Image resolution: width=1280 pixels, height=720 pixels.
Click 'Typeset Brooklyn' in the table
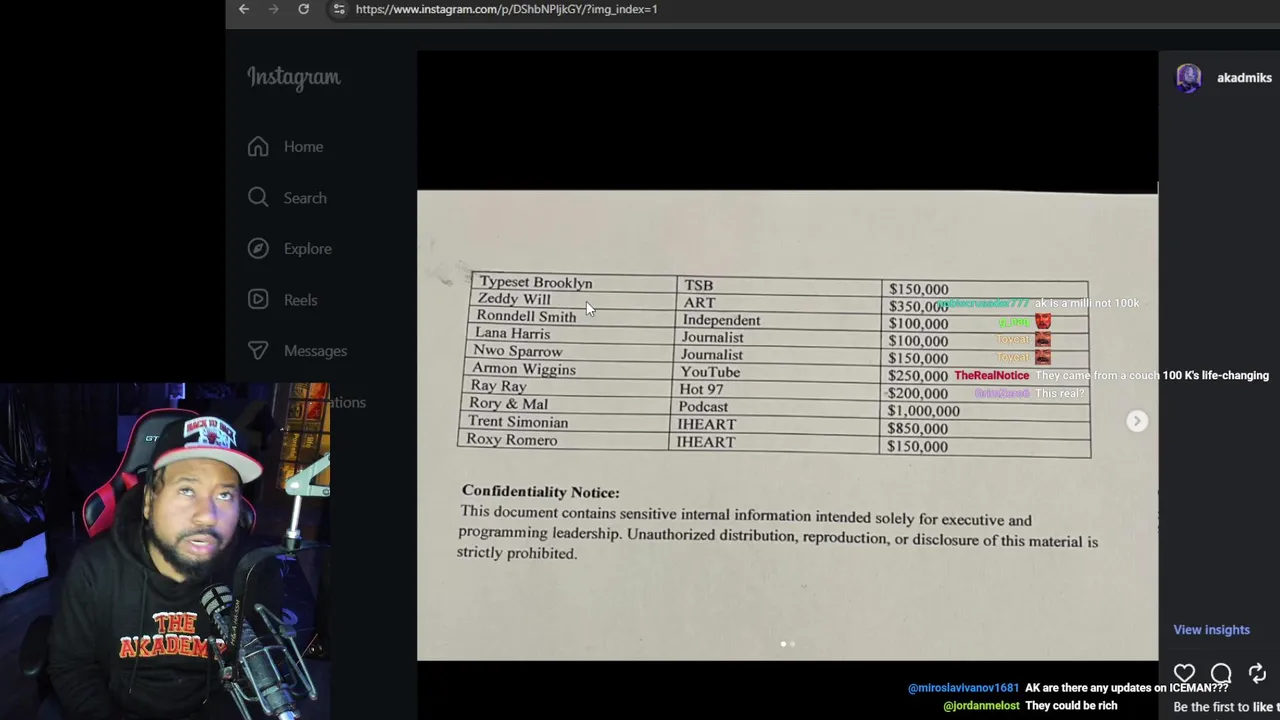coord(535,283)
